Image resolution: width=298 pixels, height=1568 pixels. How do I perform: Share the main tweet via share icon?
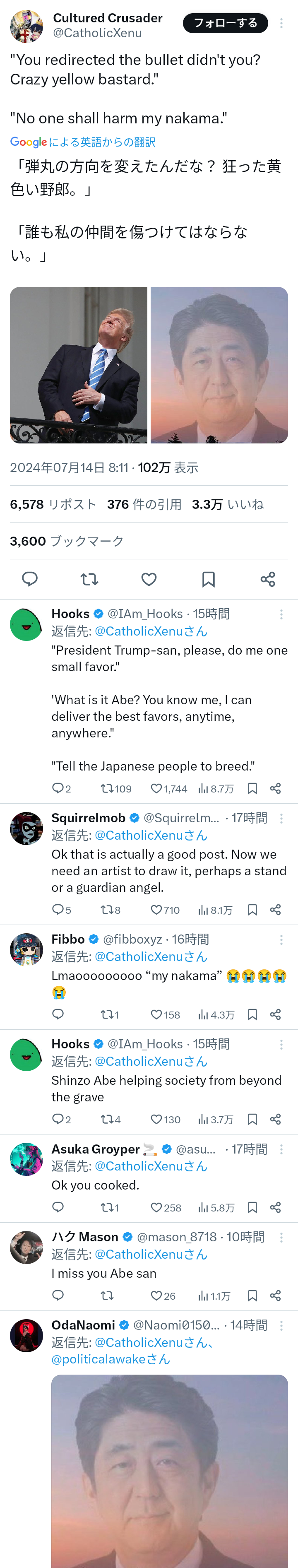[x=268, y=579]
